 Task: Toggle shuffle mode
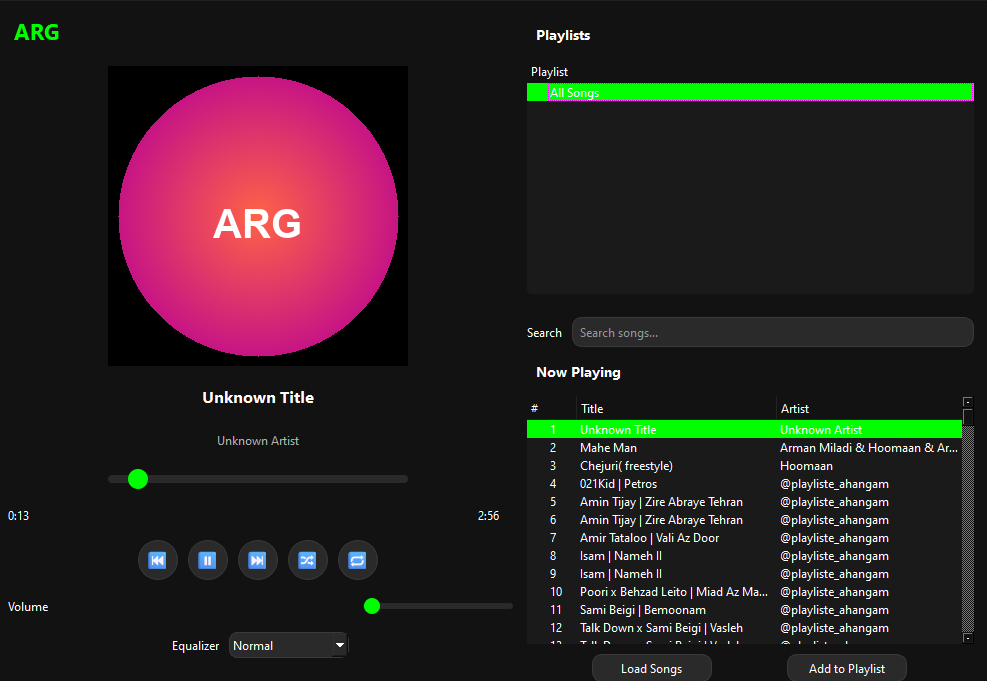(307, 560)
